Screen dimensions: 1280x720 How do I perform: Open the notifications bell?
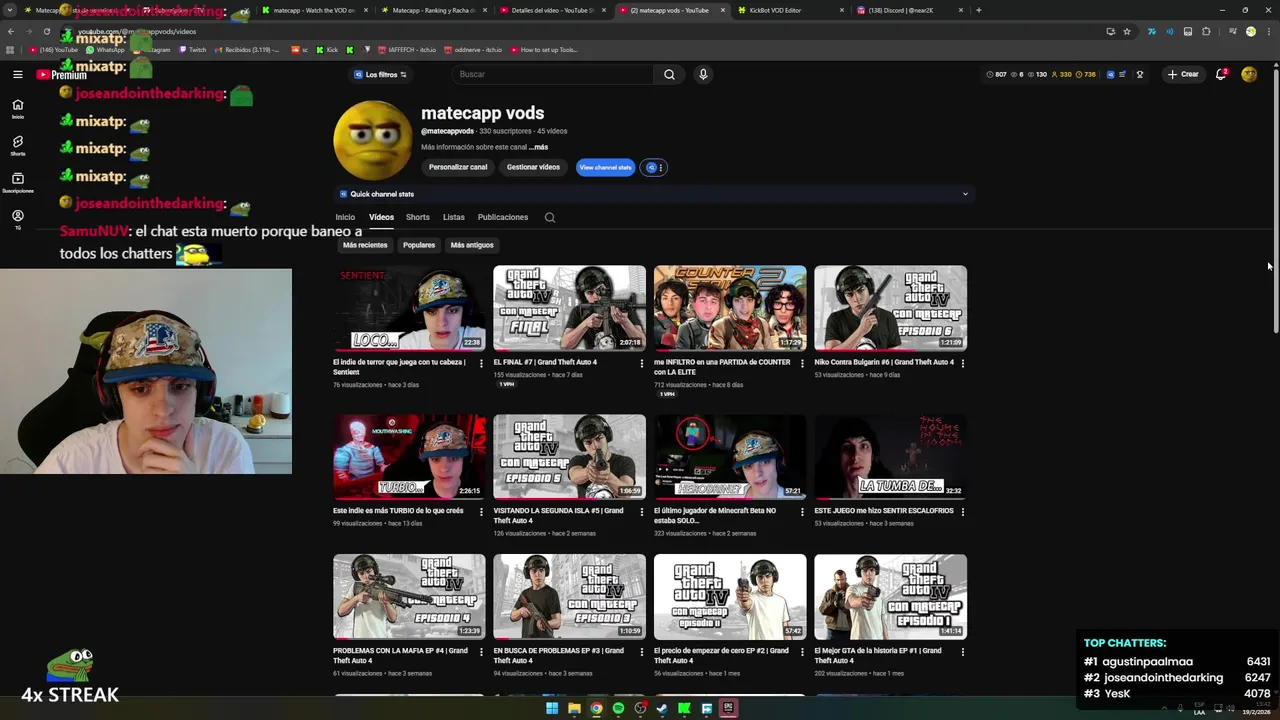[x=1221, y=74]
